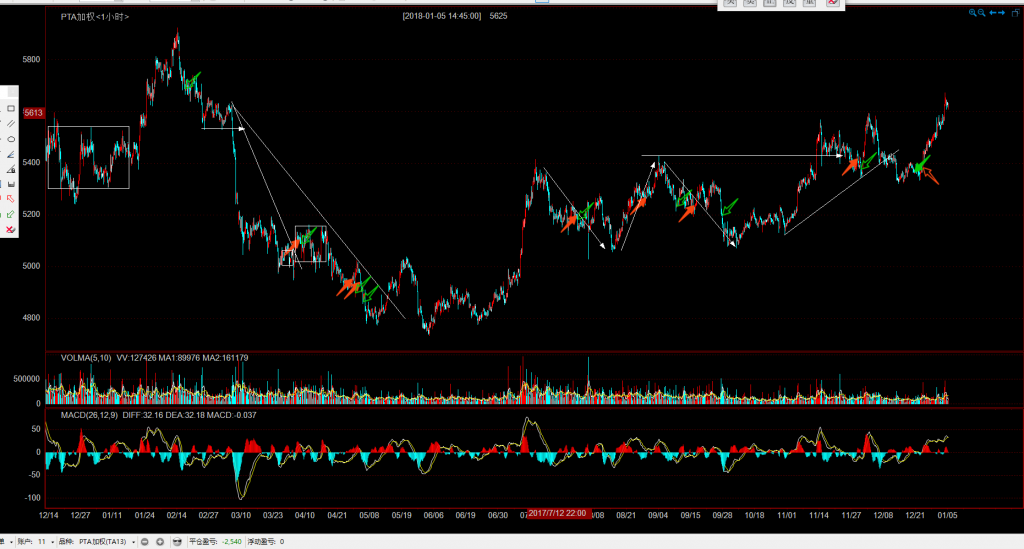Click the 2017/7/12 22:00 time marker
1024x549 pixels.
click(557, 513)
